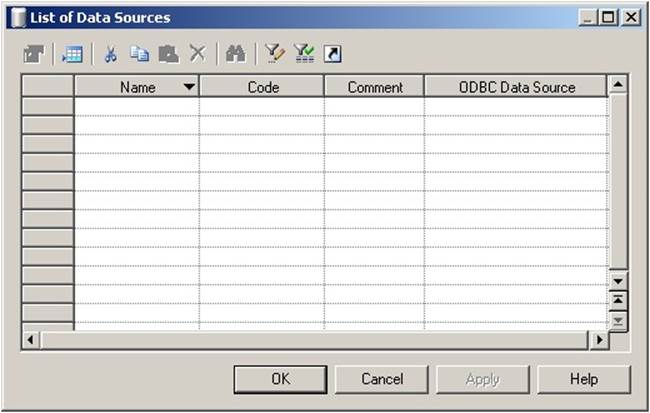The height and width of the screenshot is (413, 650).
Task: Dismiss dialog with Cancel button
Action: click(x=382, y=379)
